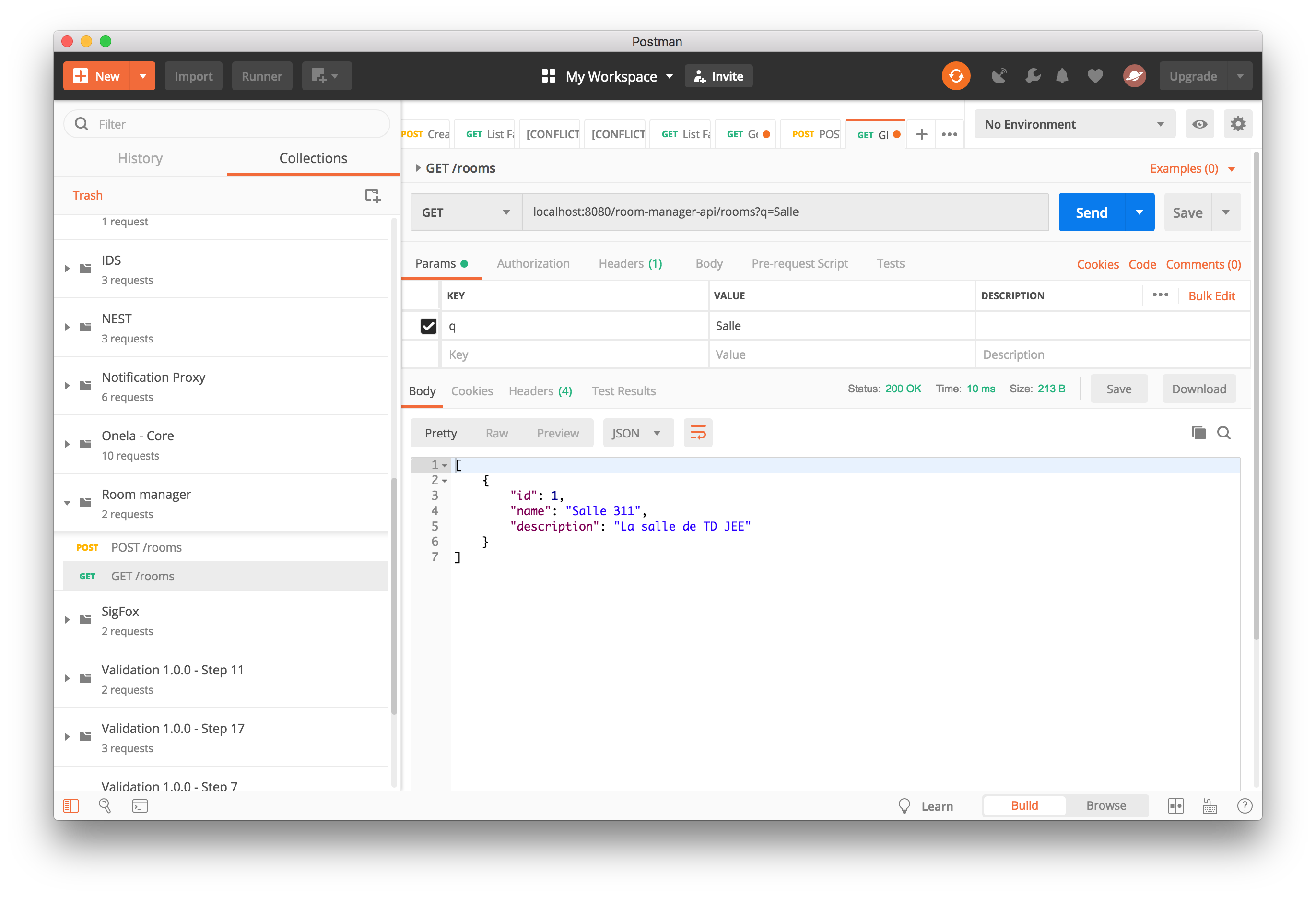Viewport: 1316px width, 897px height.
Task: Switch to the History tab
Action: tap(140, 158)
